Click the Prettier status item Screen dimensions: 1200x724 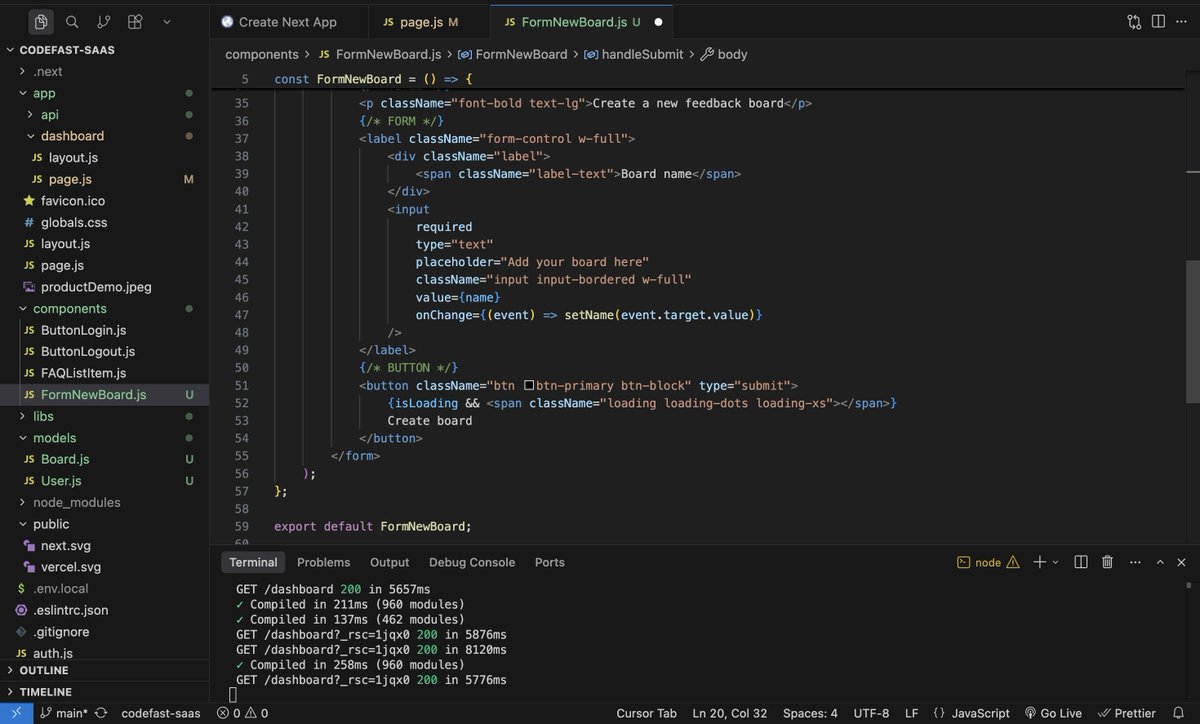[x=1127, y=713]
